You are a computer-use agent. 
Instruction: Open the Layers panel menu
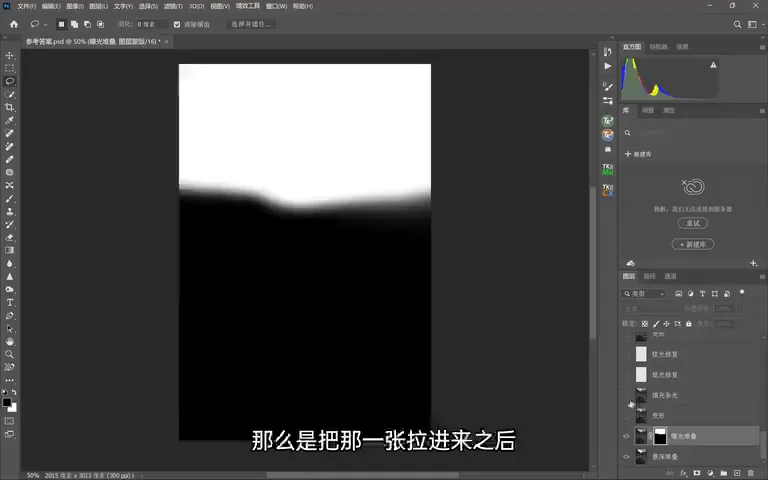762,277
